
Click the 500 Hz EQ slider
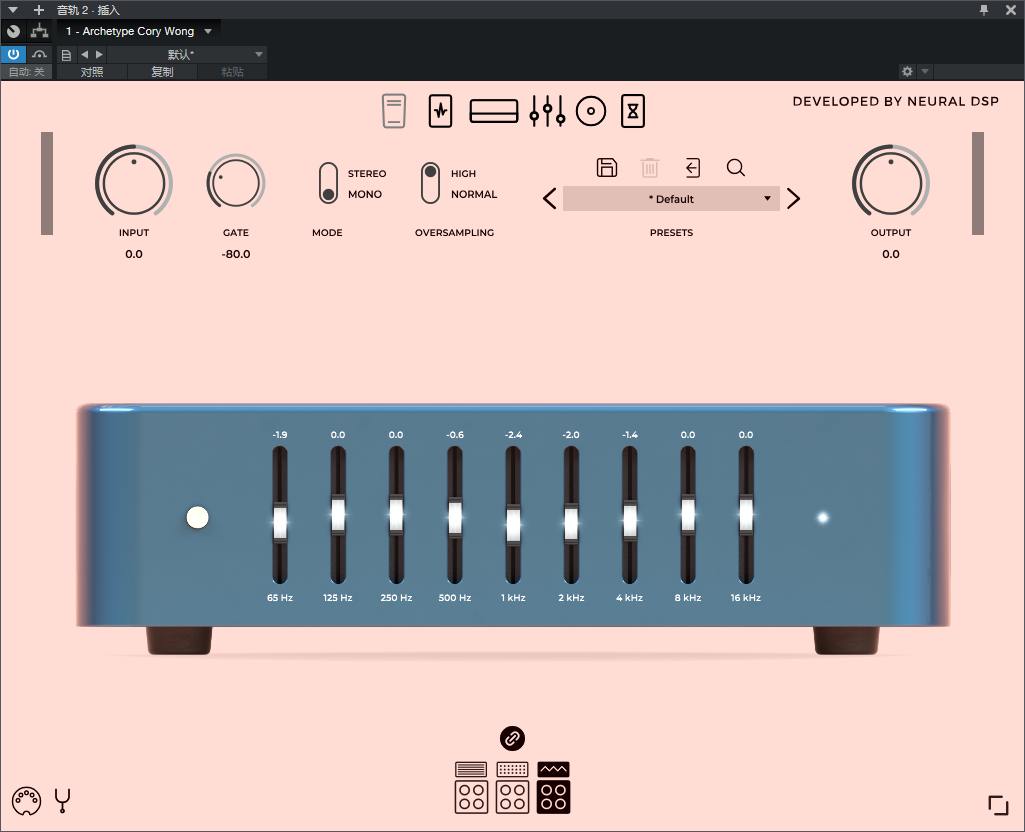pos(455,515)
